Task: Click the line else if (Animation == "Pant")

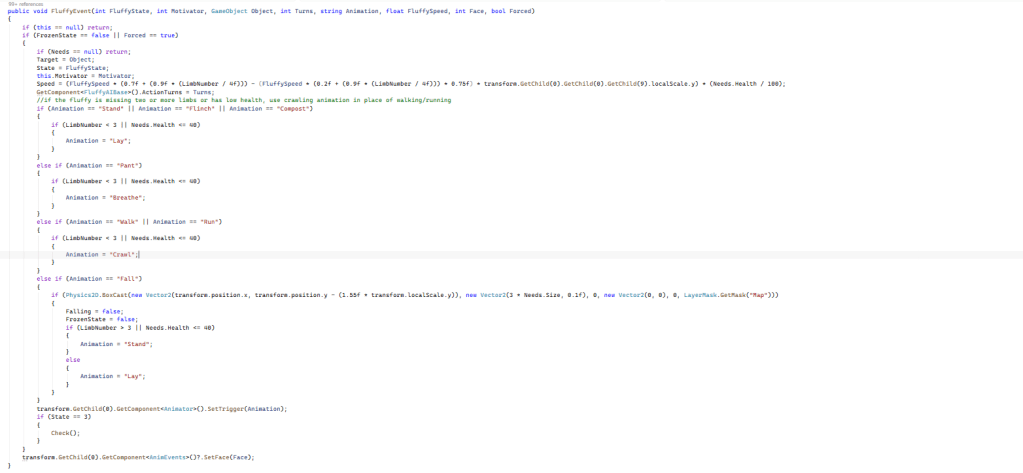Action: pos(89,165)
